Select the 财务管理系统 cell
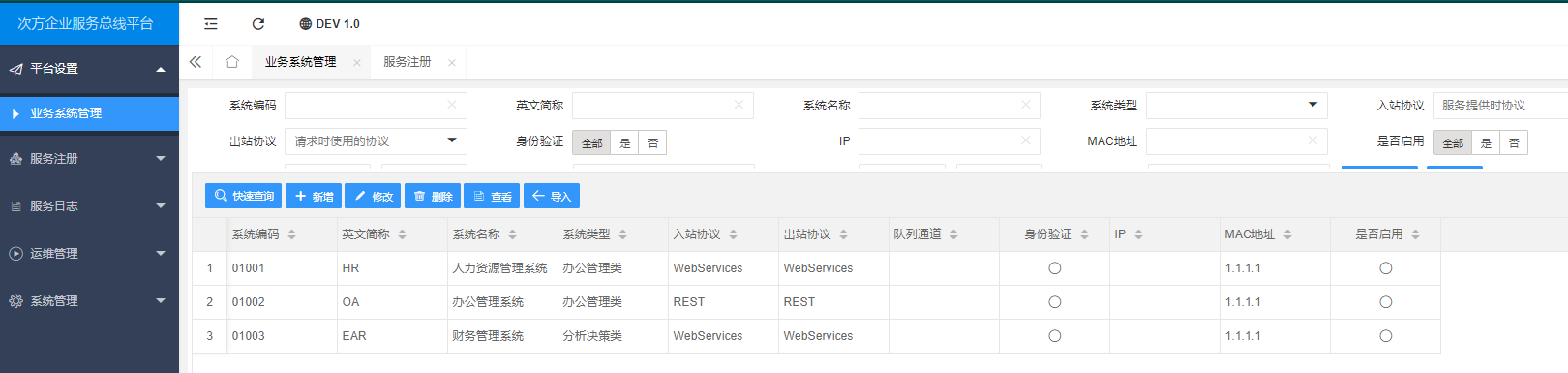Image resolution: width=1568 pixels, height=373 pixels. tap(502, 336)
